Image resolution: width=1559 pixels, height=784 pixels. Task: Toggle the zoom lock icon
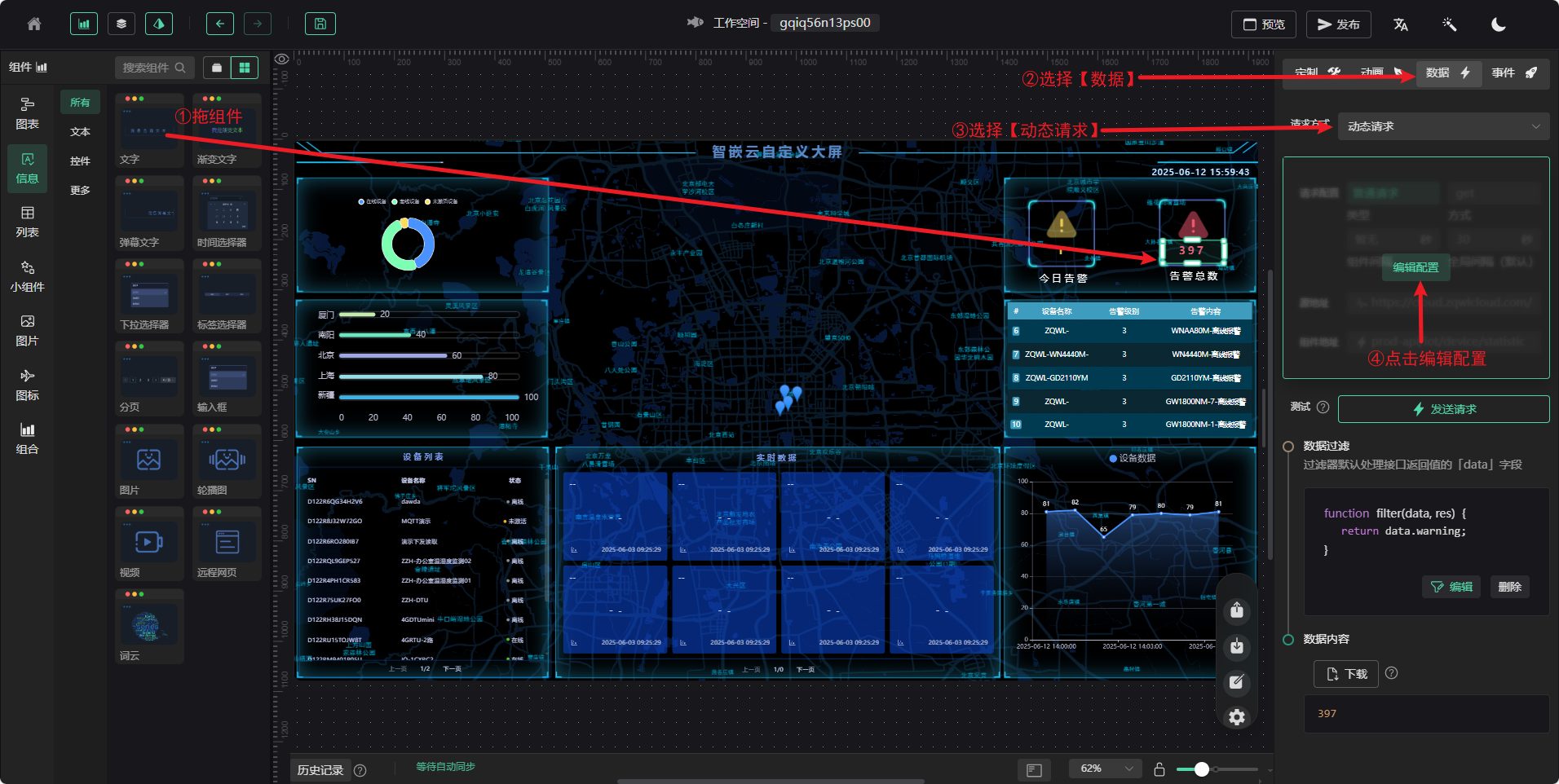pos(1159,769)
